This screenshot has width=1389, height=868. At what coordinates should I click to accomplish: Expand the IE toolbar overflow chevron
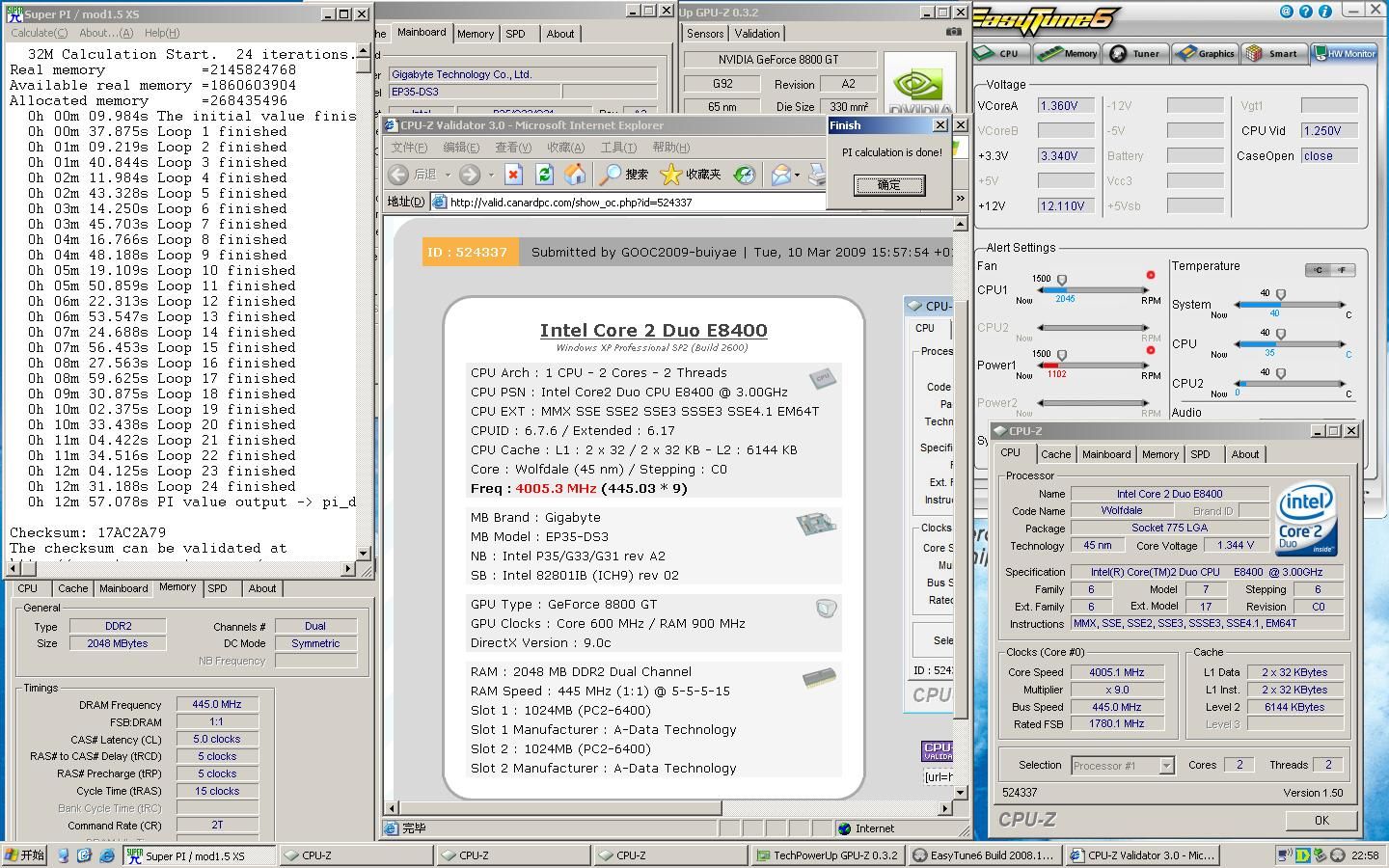(959, 199)
